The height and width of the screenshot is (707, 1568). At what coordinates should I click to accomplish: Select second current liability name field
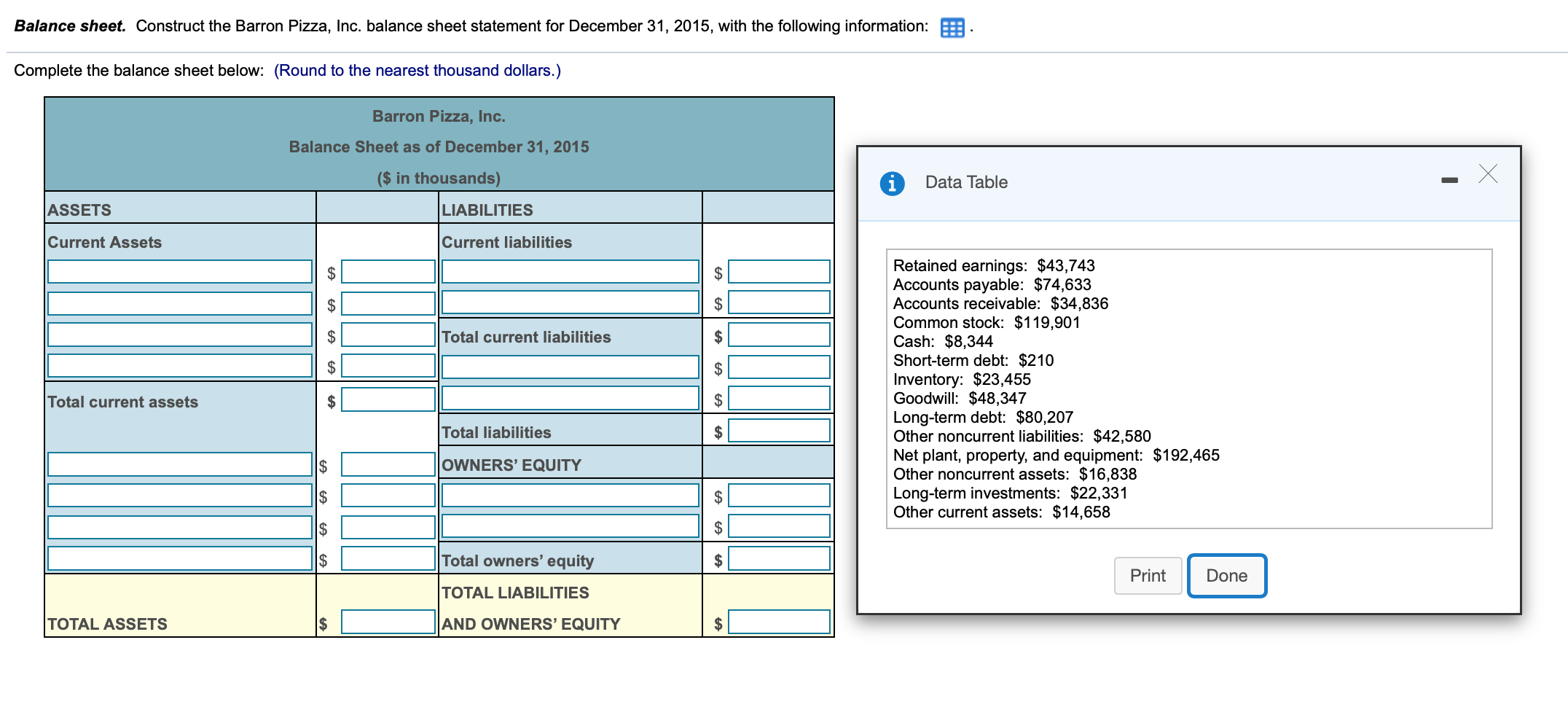coord(571,302)
